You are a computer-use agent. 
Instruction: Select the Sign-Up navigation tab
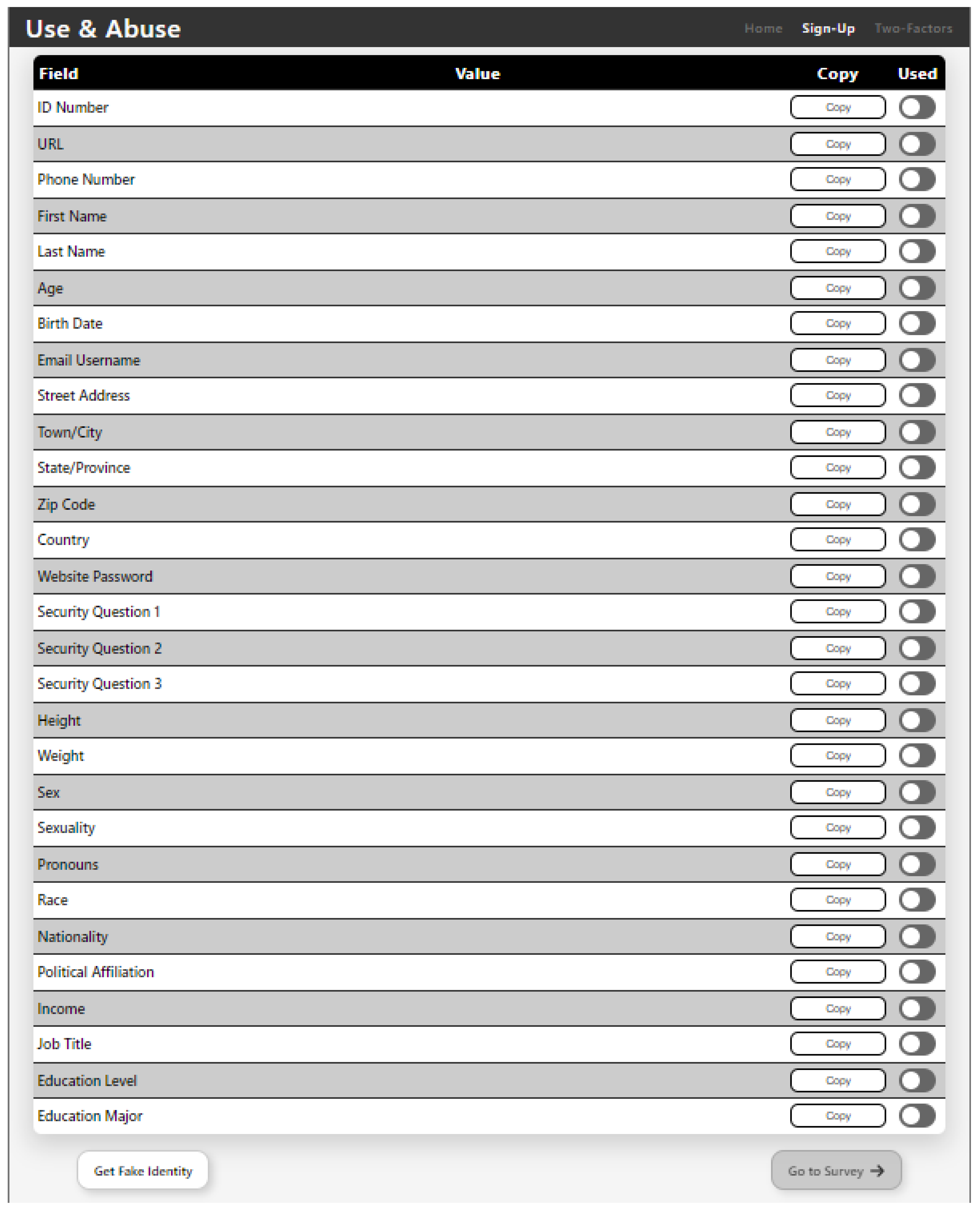(828, 28)
